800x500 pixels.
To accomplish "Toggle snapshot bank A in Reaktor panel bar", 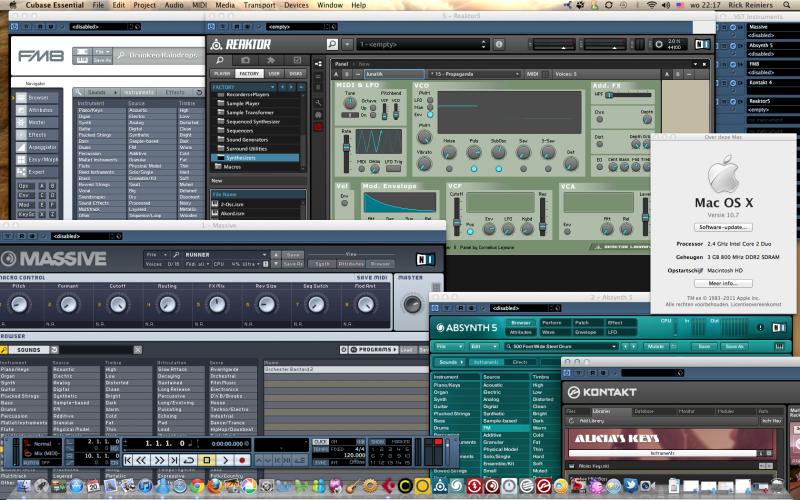I will pyautogui.click(x=336, y=74).
